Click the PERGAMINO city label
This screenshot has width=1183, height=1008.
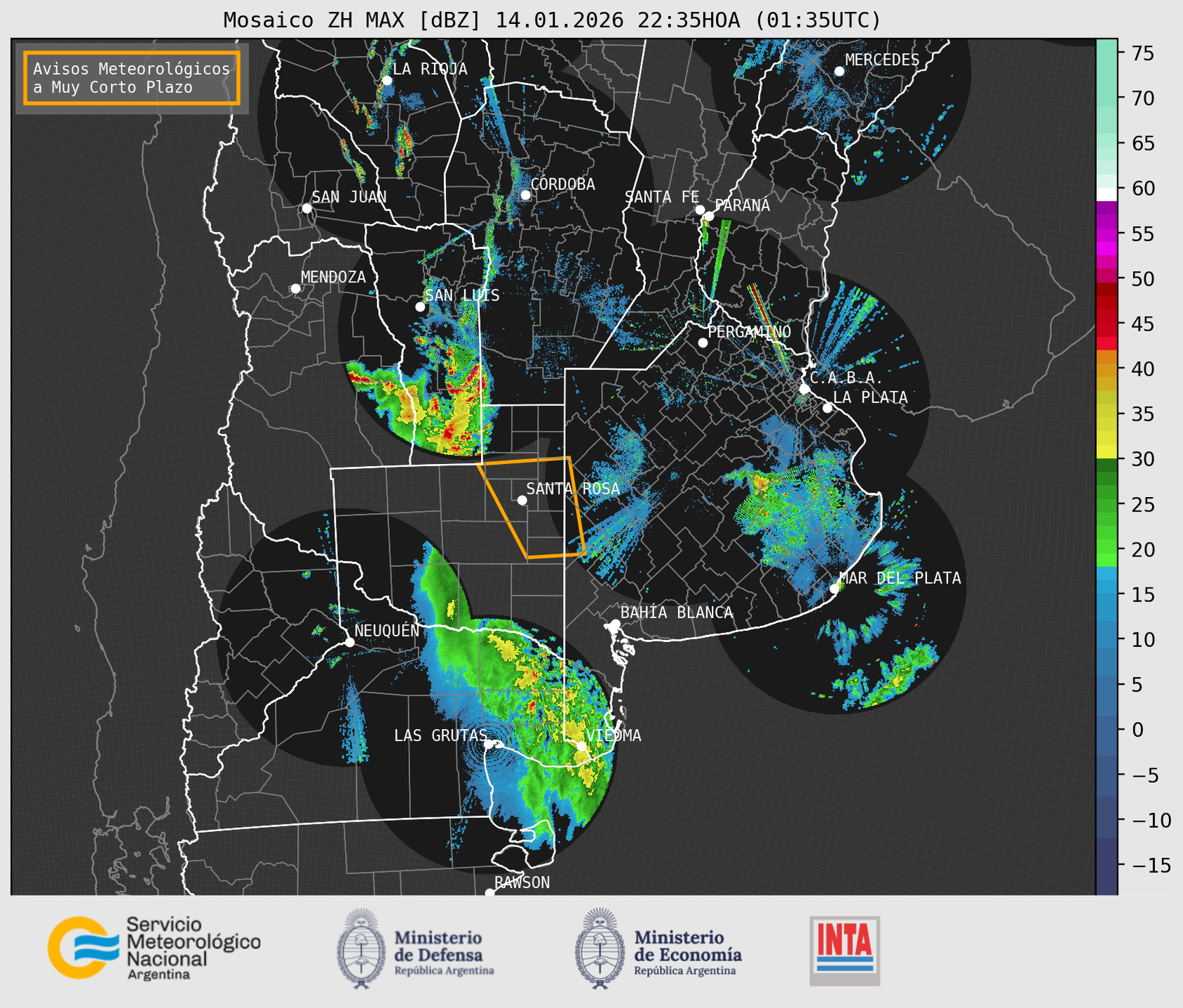click(x=749, y=332)
